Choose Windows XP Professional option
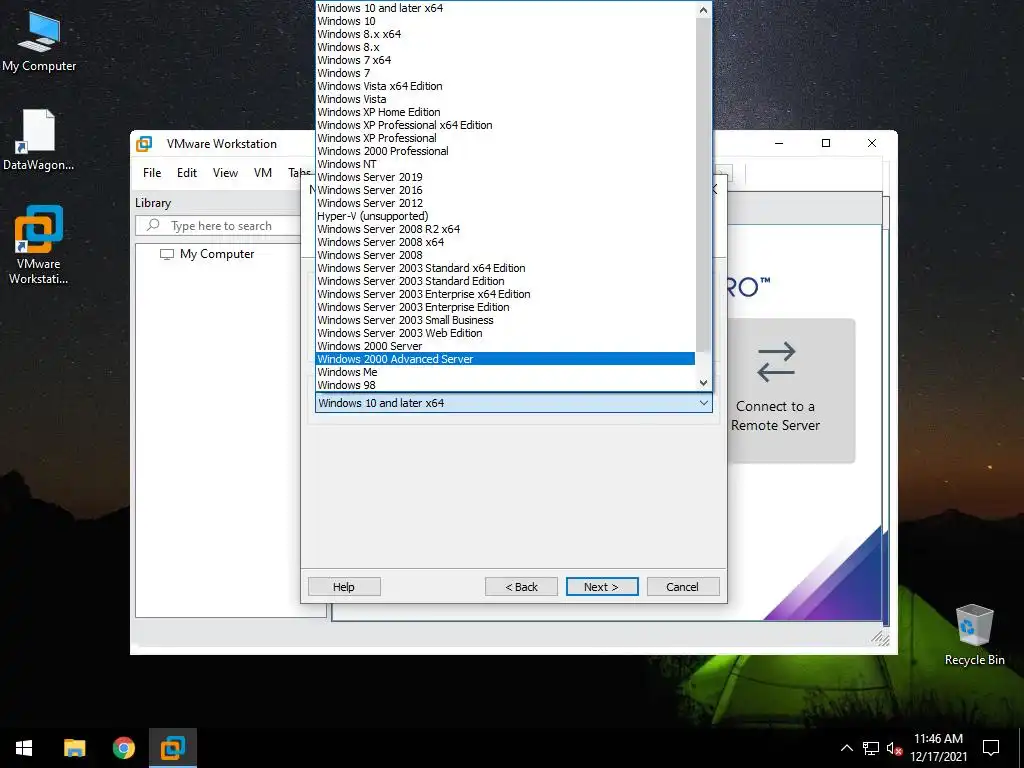1024x768 pixels. click(x=505, y=138)
